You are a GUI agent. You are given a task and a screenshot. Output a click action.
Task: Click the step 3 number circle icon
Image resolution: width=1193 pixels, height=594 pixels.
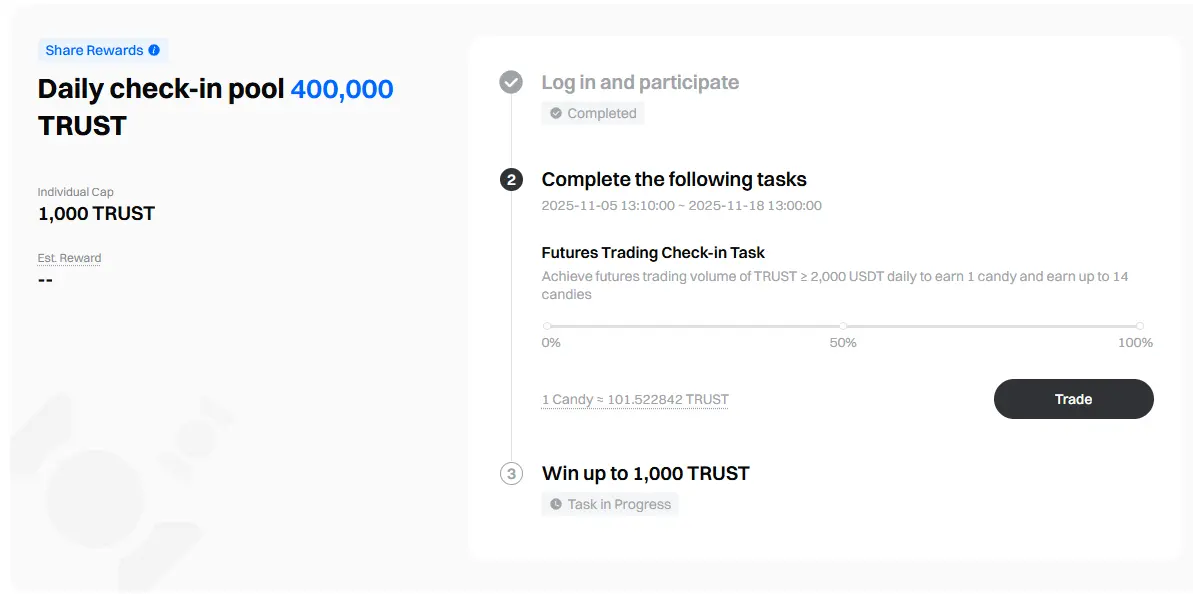(511, 474)
